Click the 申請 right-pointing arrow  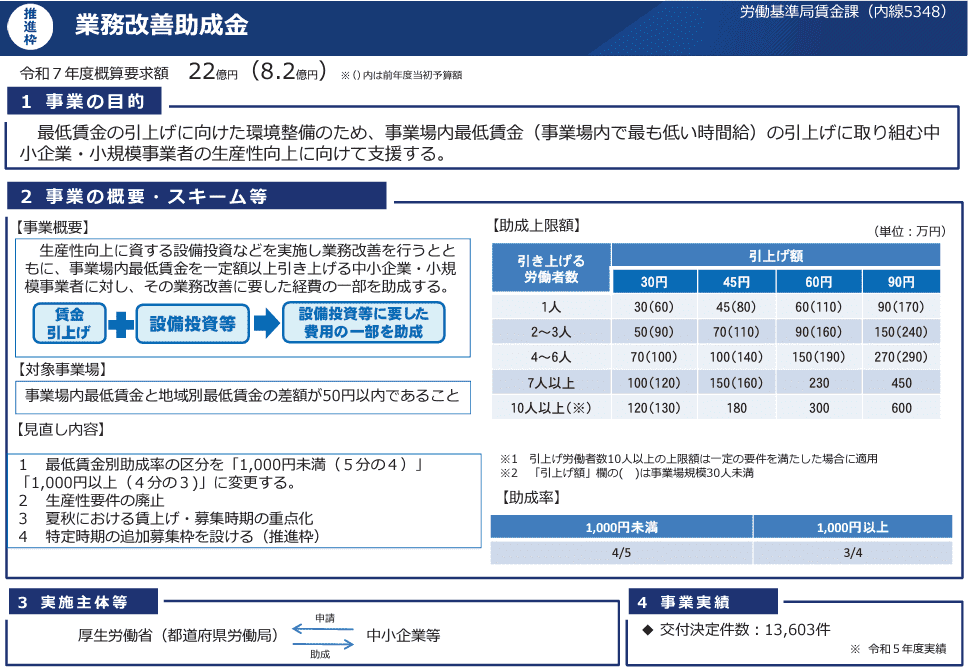point(323,629)
